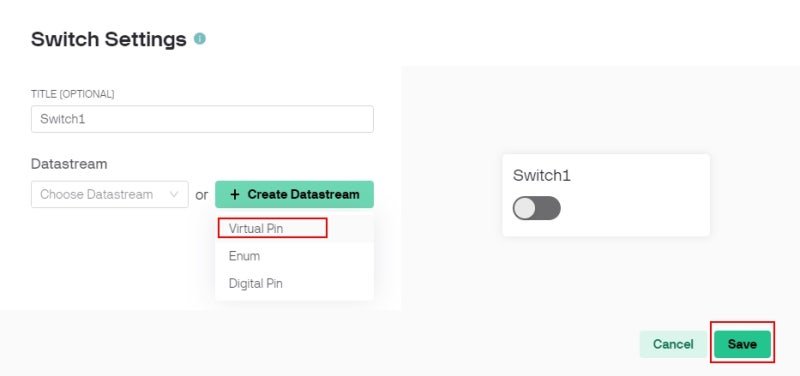Screen dimensions: 800x376
Task: Click the Create Datastream button label
Action: 304,194
